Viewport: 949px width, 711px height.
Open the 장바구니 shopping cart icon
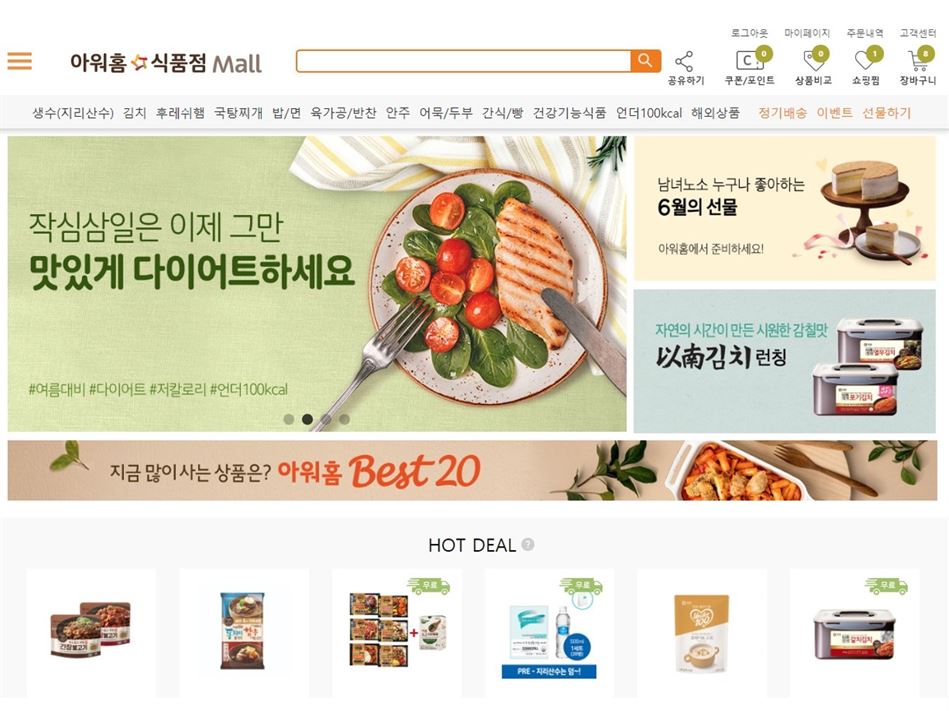pyautogui.click(x=918, y=60)
